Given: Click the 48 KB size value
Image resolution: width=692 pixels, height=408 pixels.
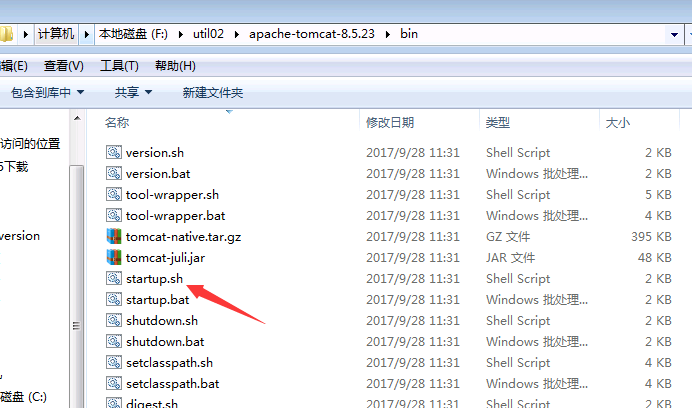Looking at the screenshot, I should (x=654, y=257).
